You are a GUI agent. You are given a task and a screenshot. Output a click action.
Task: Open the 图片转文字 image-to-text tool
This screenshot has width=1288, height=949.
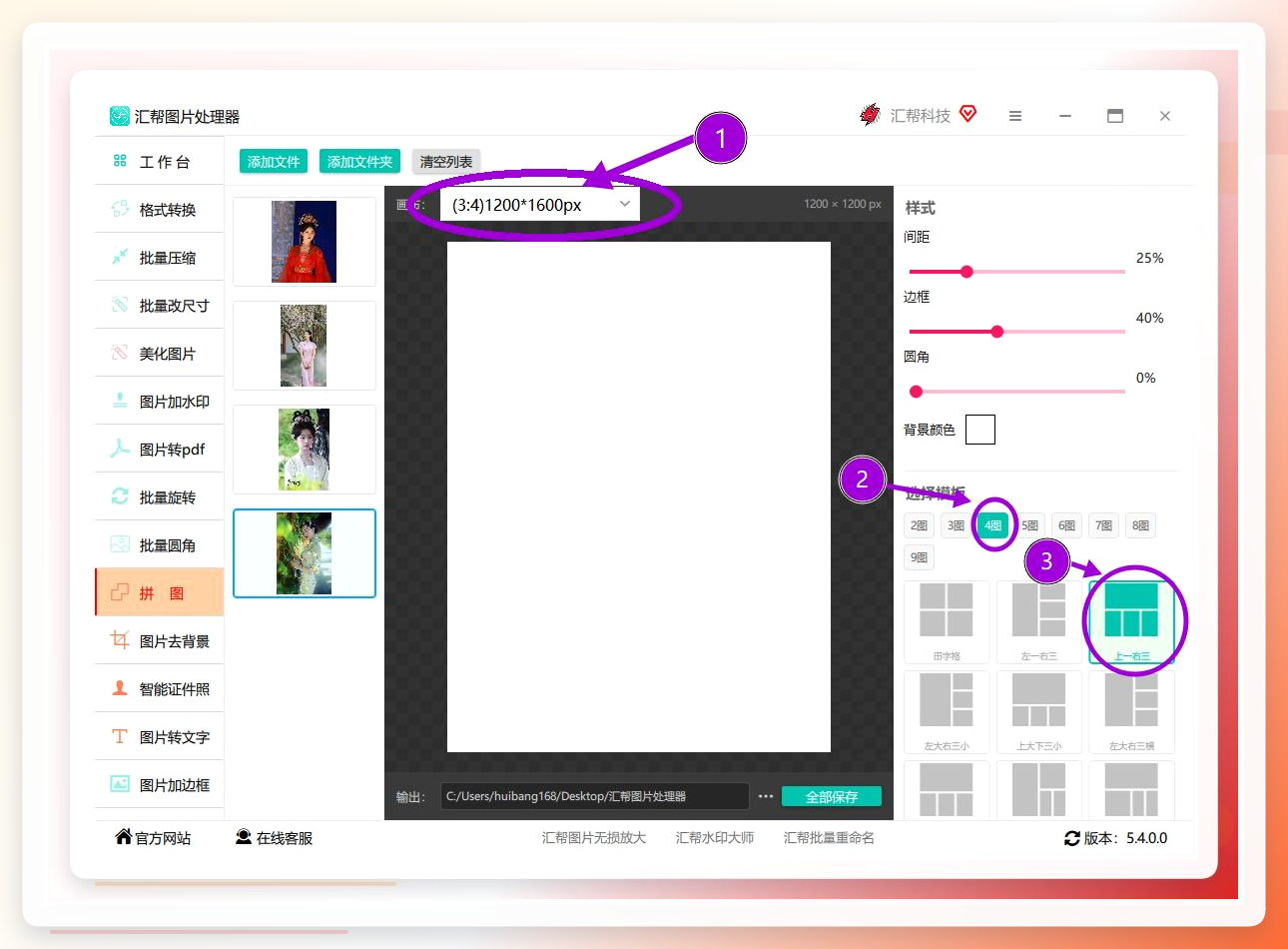coord(159,737)
